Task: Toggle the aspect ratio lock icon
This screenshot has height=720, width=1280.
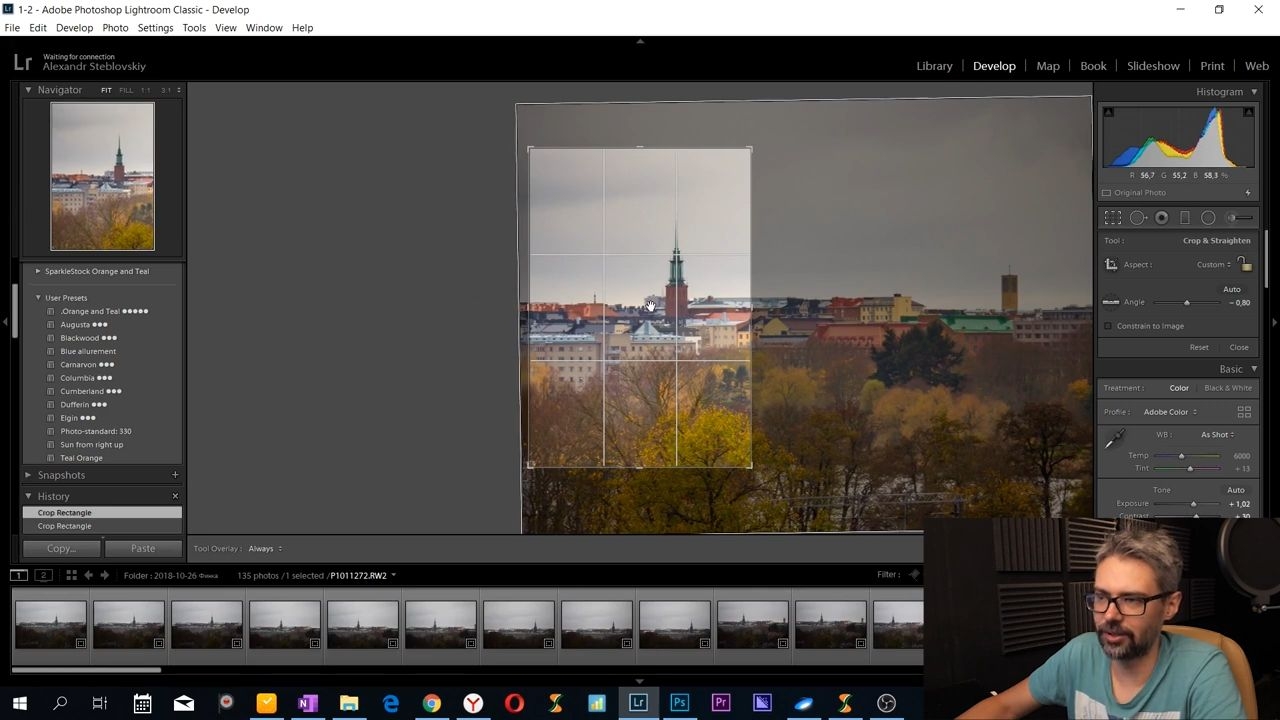Action: pyautogui.click(x=1245, y=264)
